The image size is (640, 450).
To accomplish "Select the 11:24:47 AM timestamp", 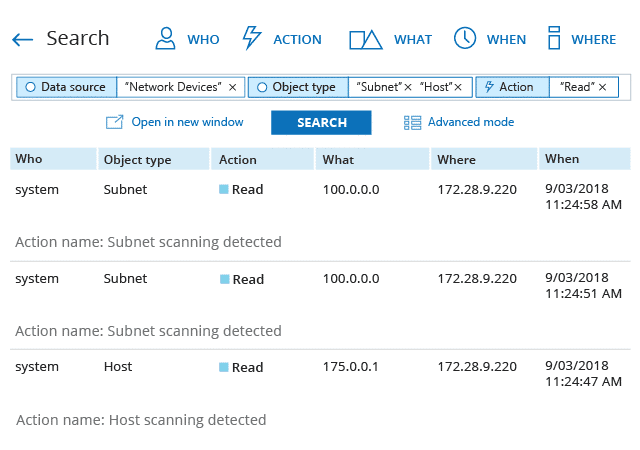I will point(583,381).
